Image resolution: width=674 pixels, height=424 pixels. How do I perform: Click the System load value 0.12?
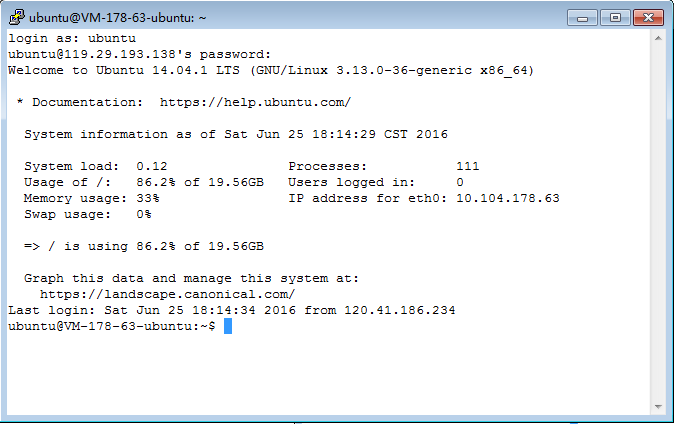[152, 166]
